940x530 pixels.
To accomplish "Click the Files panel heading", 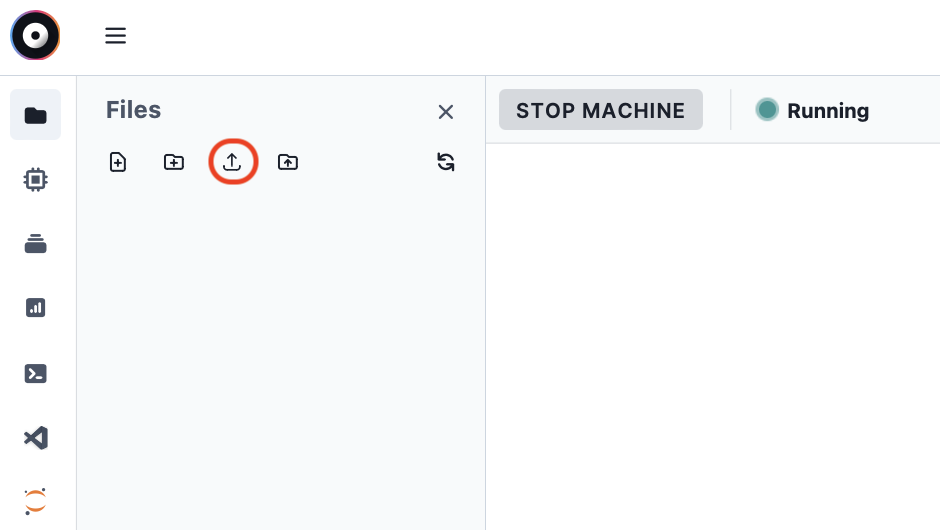I will pos(133,110).
